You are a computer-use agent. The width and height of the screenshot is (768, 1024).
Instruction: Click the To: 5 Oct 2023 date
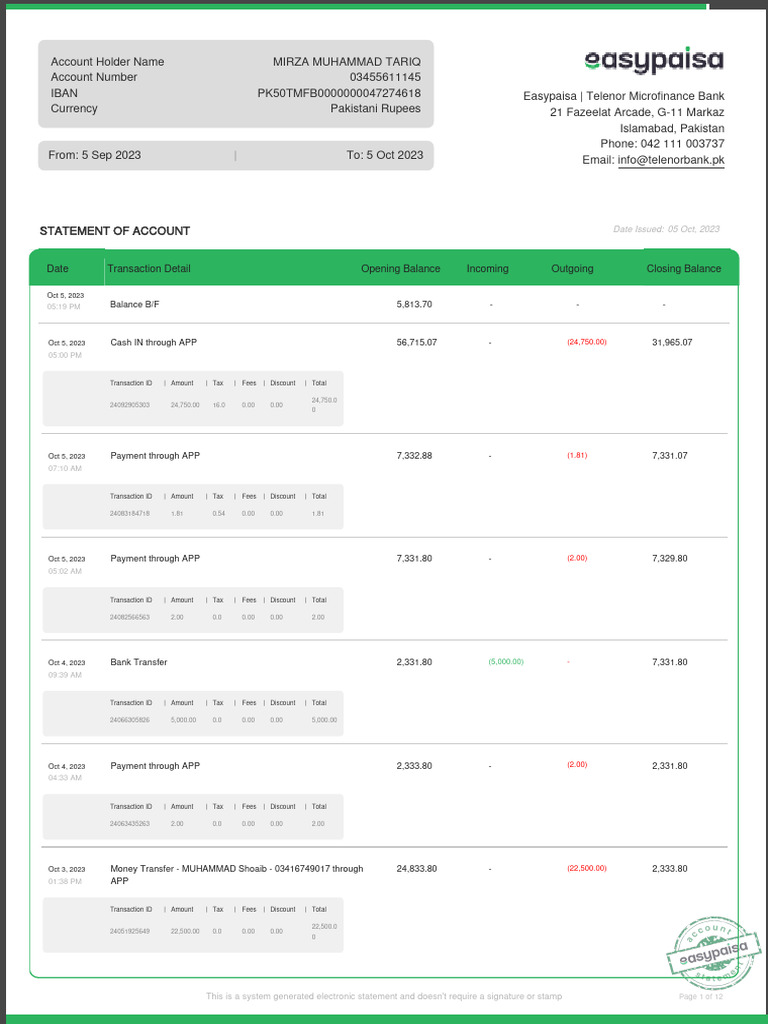pos(385,155)
